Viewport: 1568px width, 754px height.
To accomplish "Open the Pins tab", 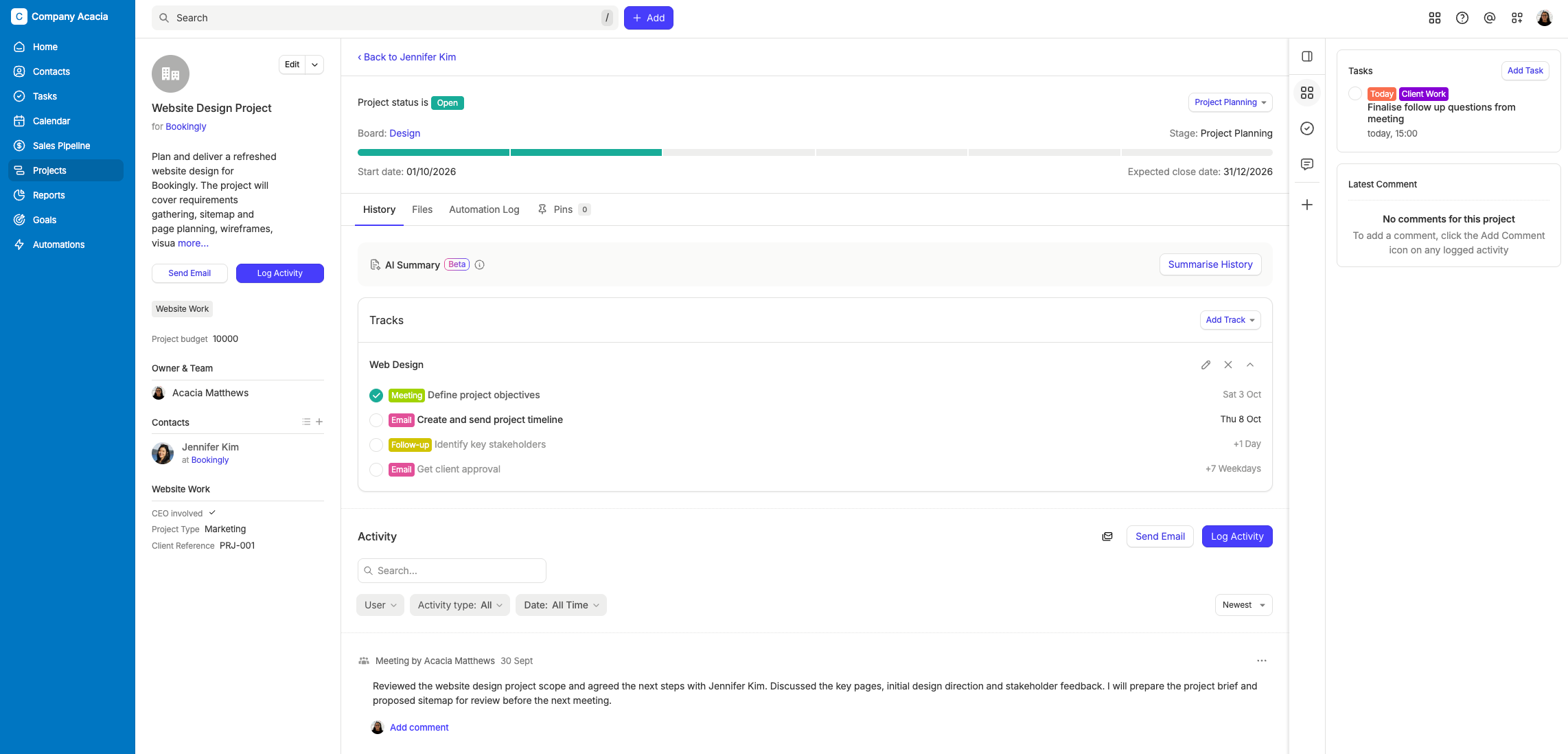I will tap(563, 209).
